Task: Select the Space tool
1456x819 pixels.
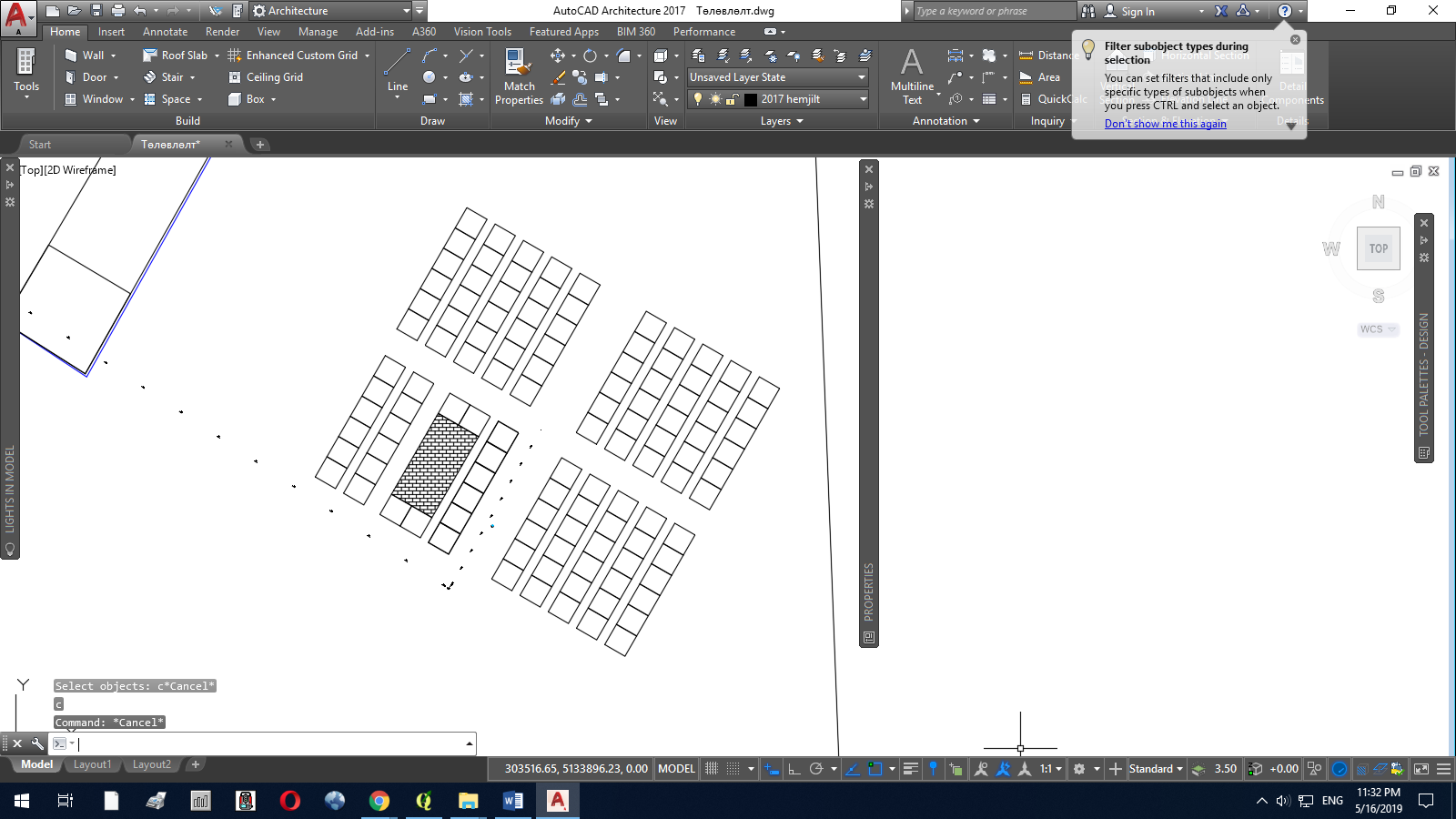Action: 173,99
